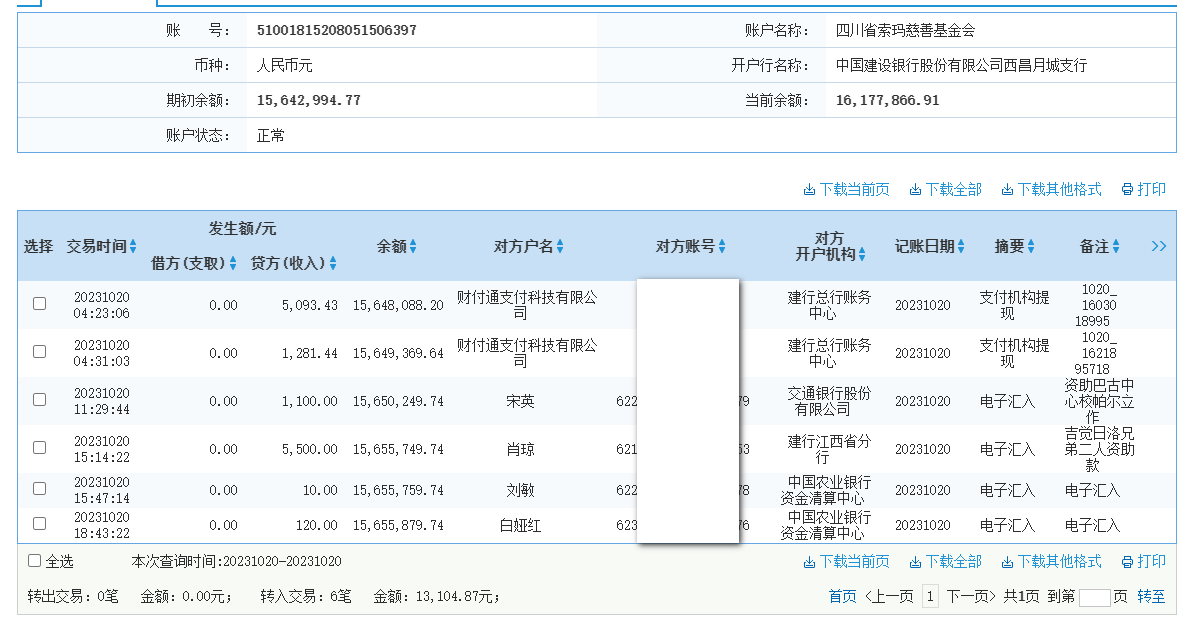Click institution 建行江西省分行
Image resolution: width=1178 pixels, height=621 pixels.
click(x=829, y=449)
